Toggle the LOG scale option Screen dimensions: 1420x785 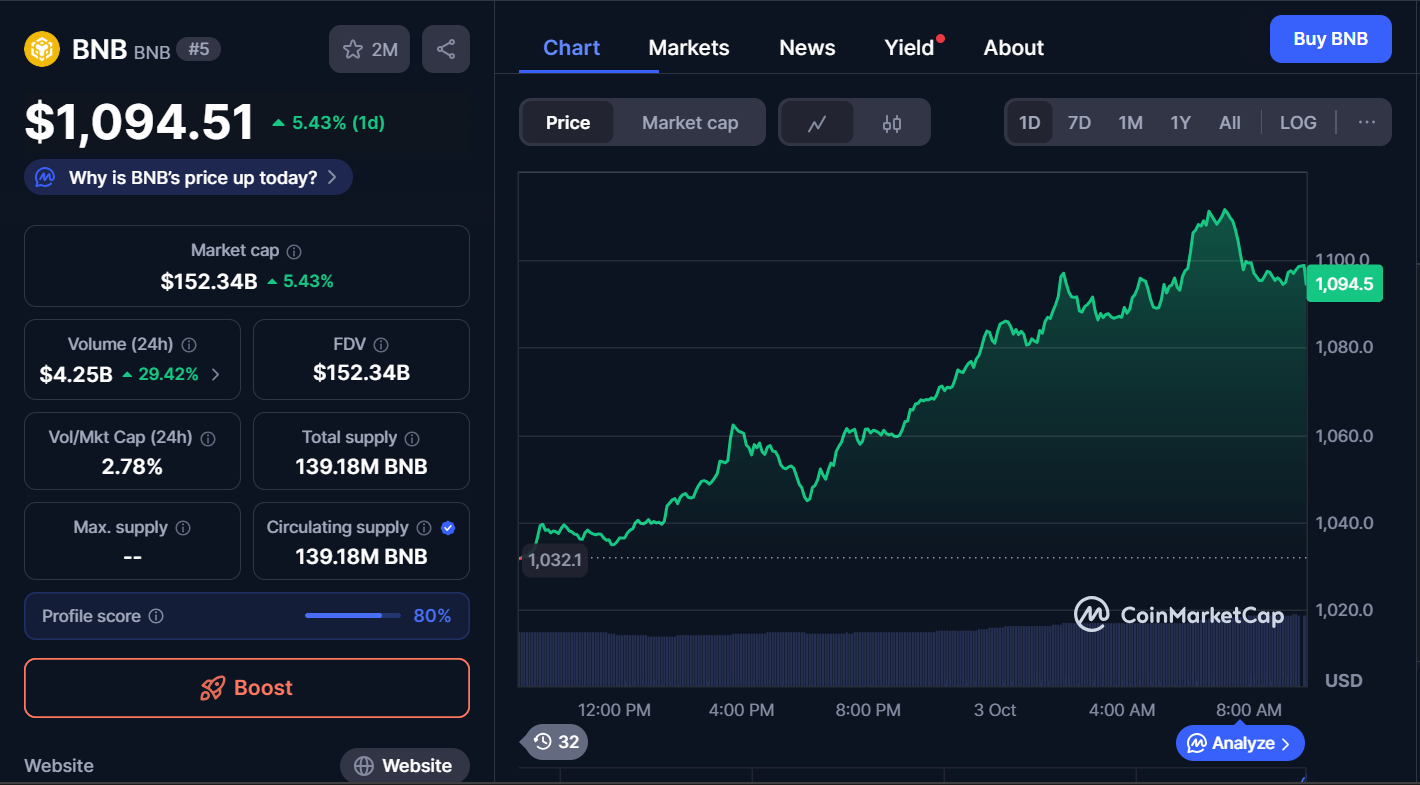click(x=1298, y=123)
